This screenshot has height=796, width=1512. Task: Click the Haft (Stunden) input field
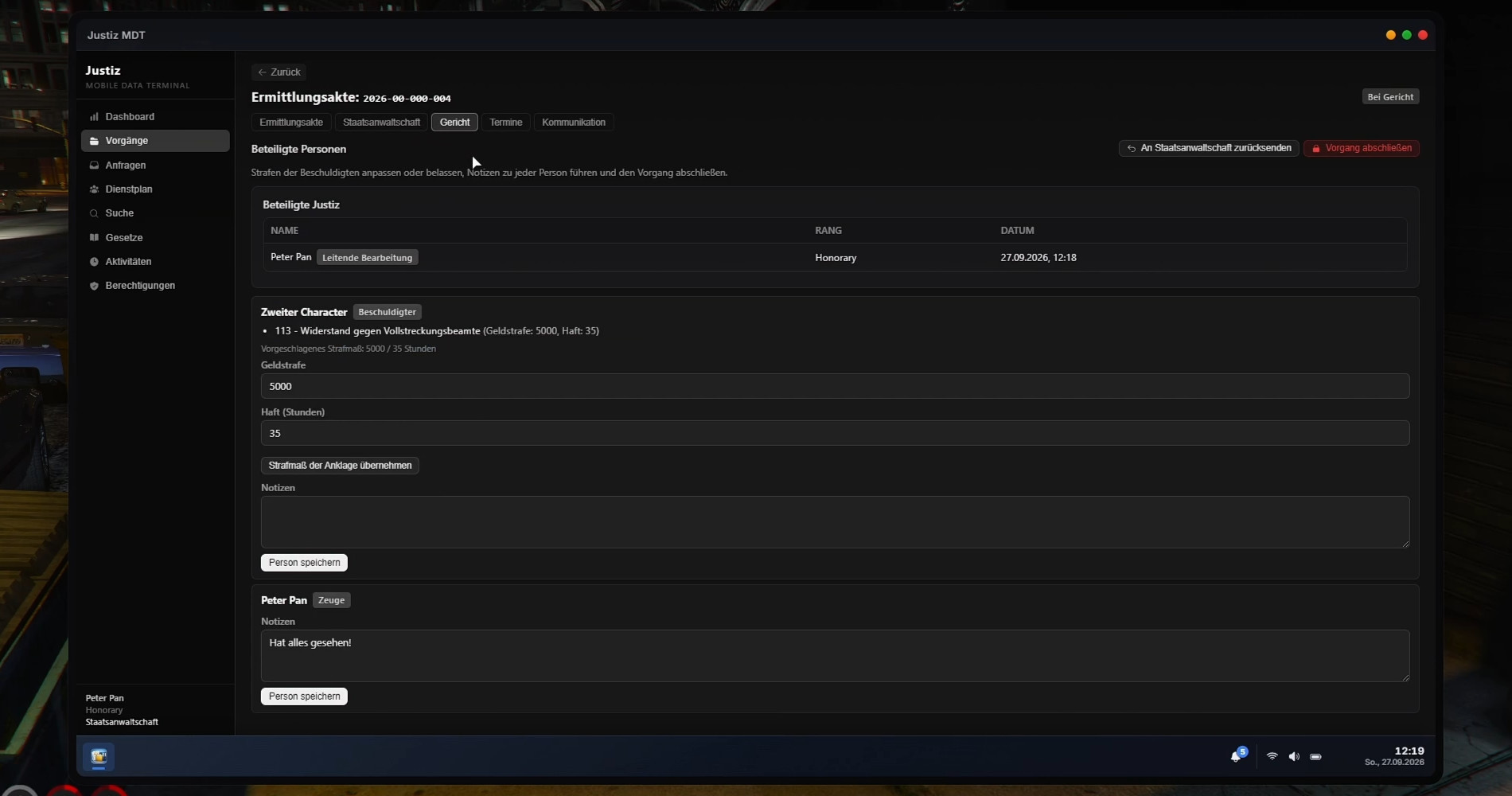coord(835,433)
